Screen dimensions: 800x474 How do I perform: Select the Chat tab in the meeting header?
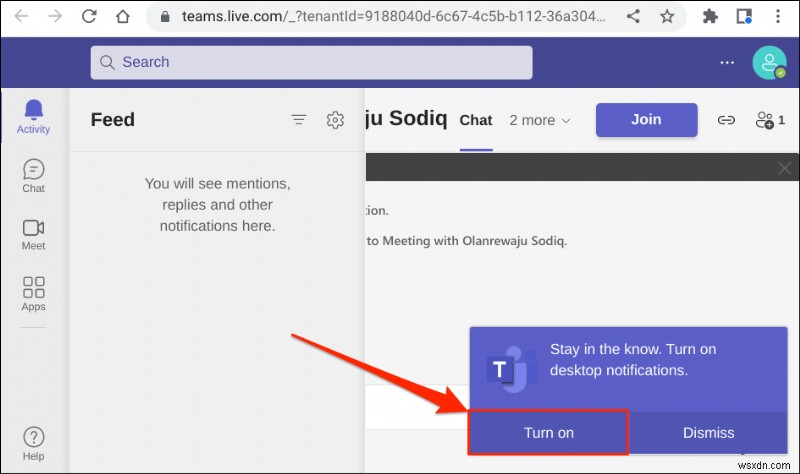pos(476,120)
